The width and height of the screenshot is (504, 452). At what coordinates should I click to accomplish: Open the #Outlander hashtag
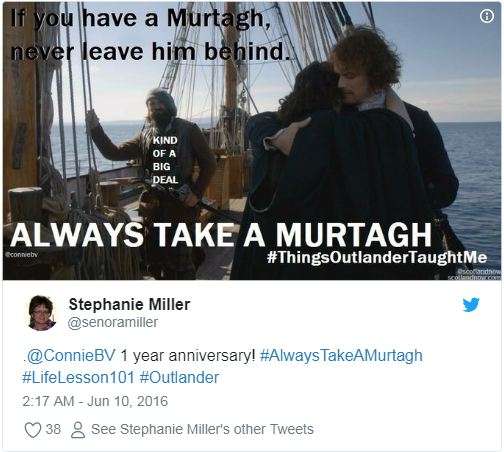pos(179,378)
